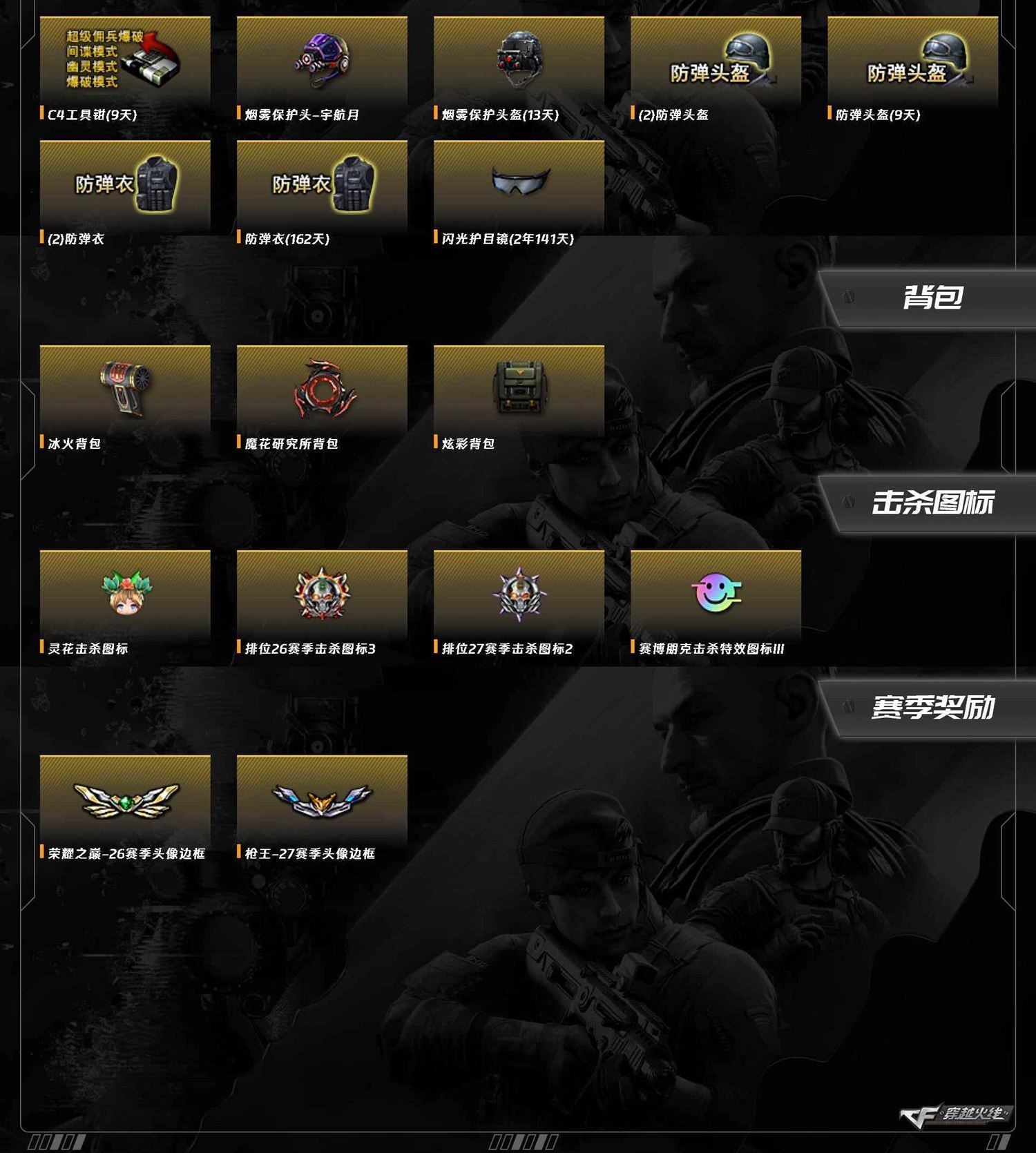Switch to the 击杀图标 section tab
Viewport: 1036px width, 1153px height.
click(931, 503)
